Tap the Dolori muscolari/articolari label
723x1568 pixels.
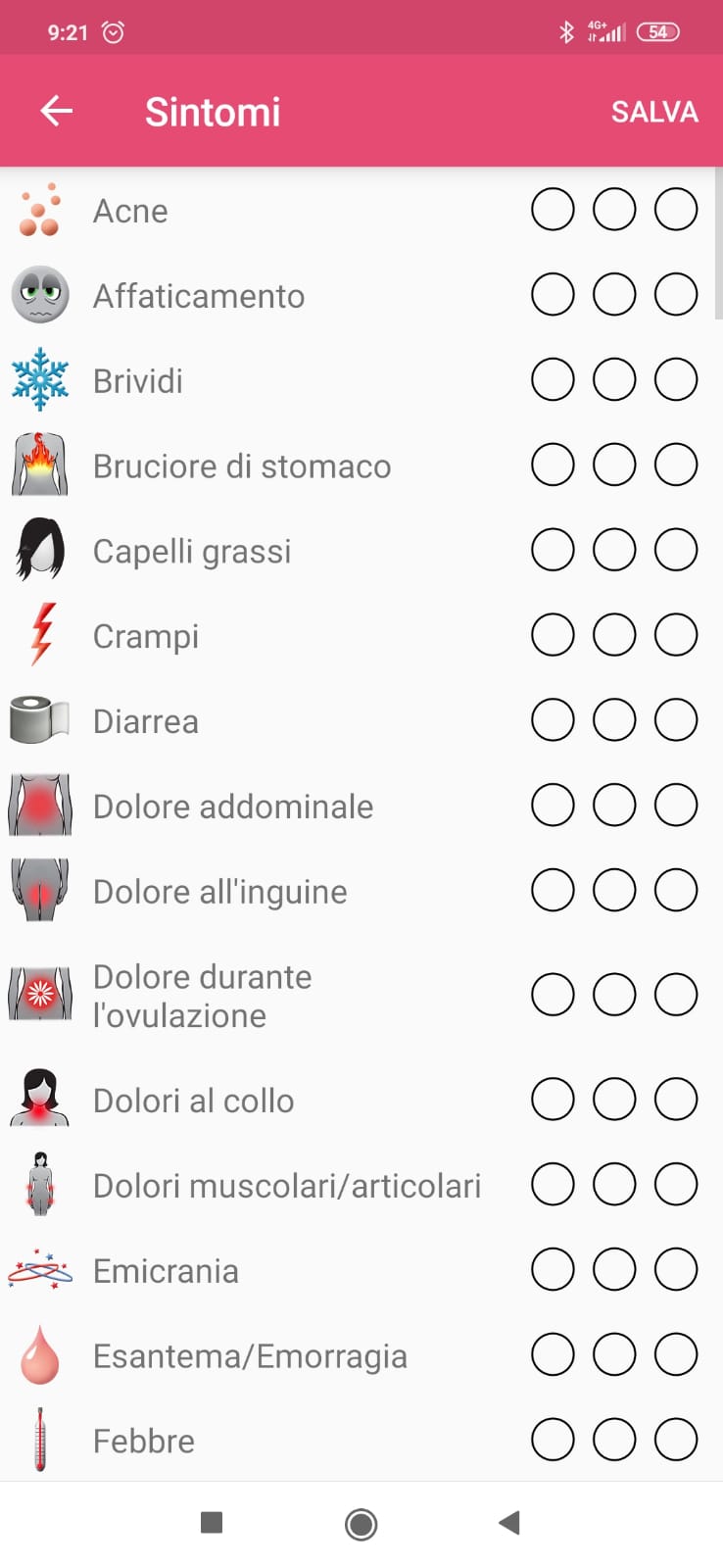point(287,1186)
